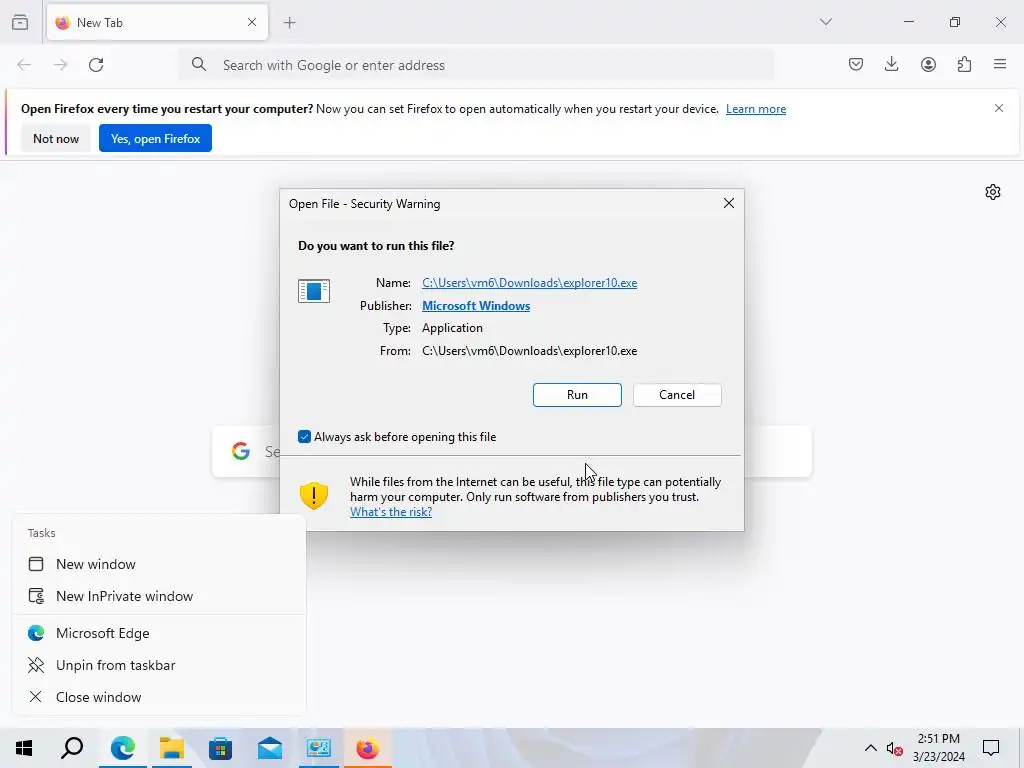Image resolution: width=1024 pixels, height=768 pixels.
Task: Go forward using the forward arrow
Action: point(60,65)
